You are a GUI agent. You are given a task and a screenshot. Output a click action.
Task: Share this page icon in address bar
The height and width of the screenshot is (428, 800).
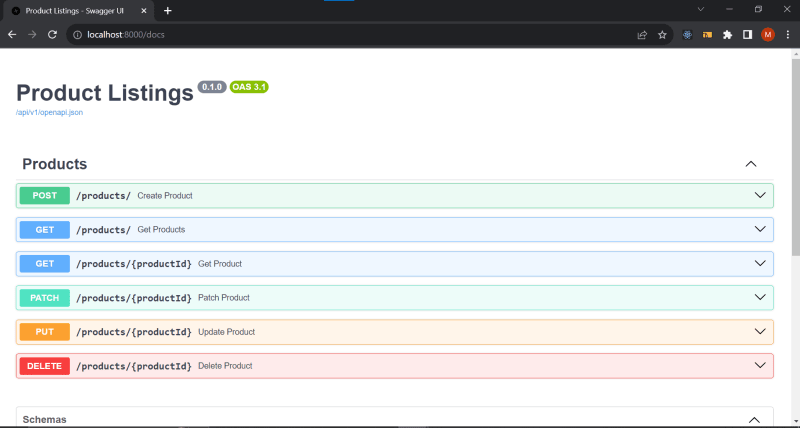(x=642, y=35)
